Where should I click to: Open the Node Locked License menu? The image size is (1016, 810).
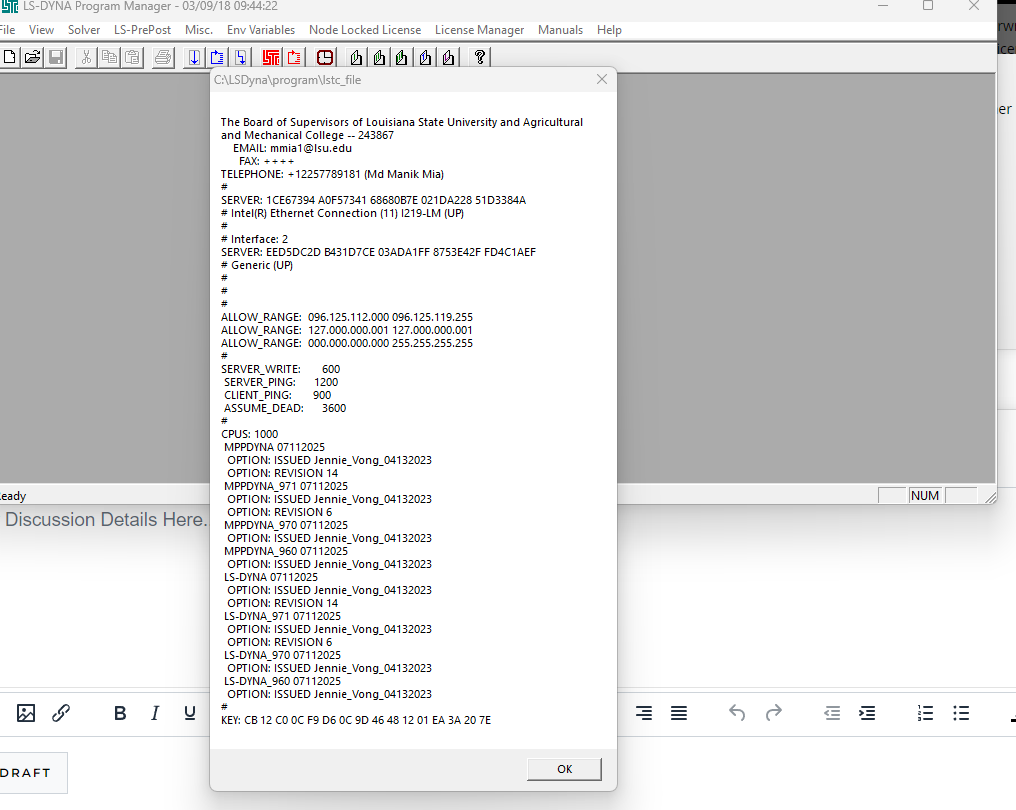pos(365,30)
